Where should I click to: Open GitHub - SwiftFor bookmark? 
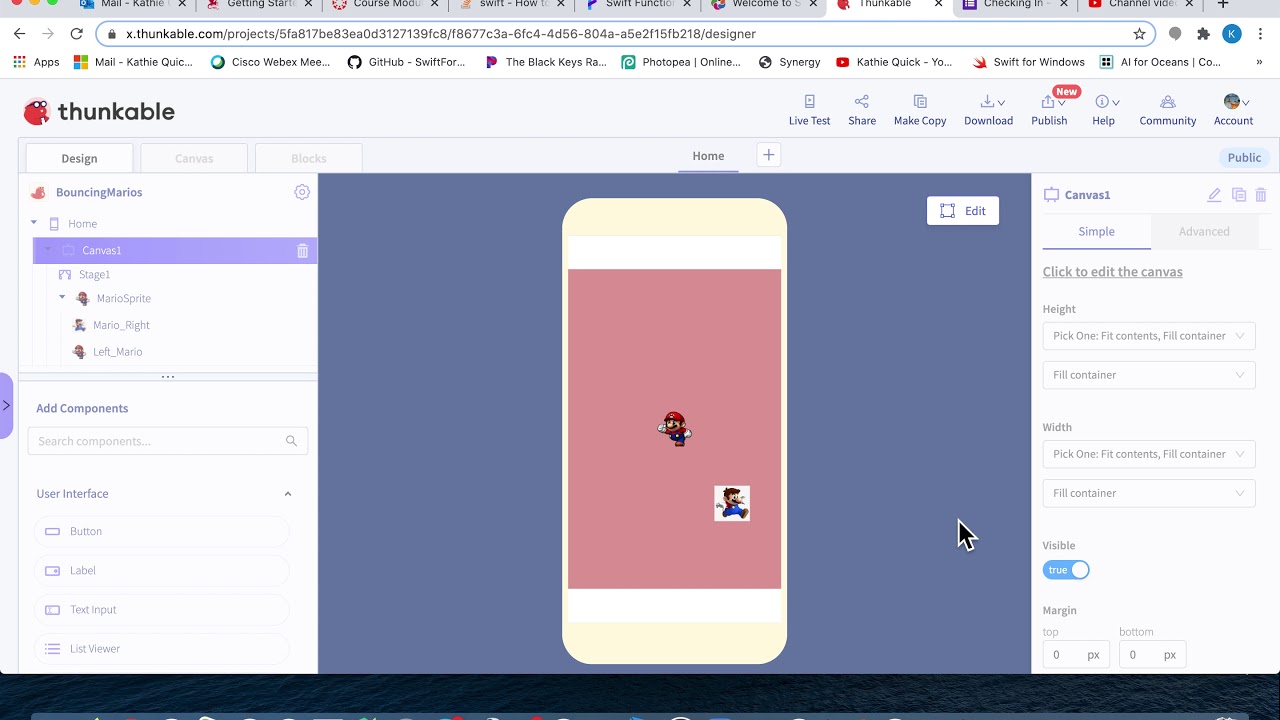[x=406, y=62]
